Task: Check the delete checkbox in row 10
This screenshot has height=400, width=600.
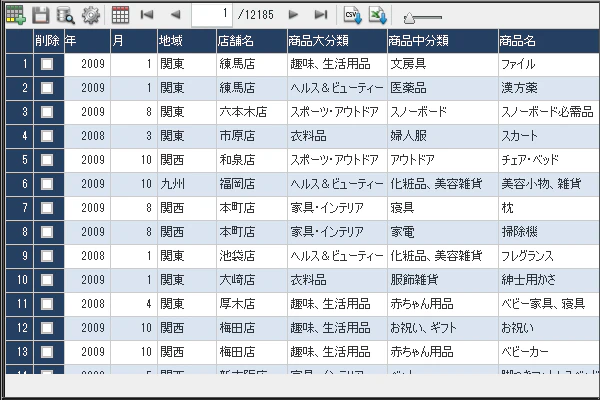Action: click(47, 280)
